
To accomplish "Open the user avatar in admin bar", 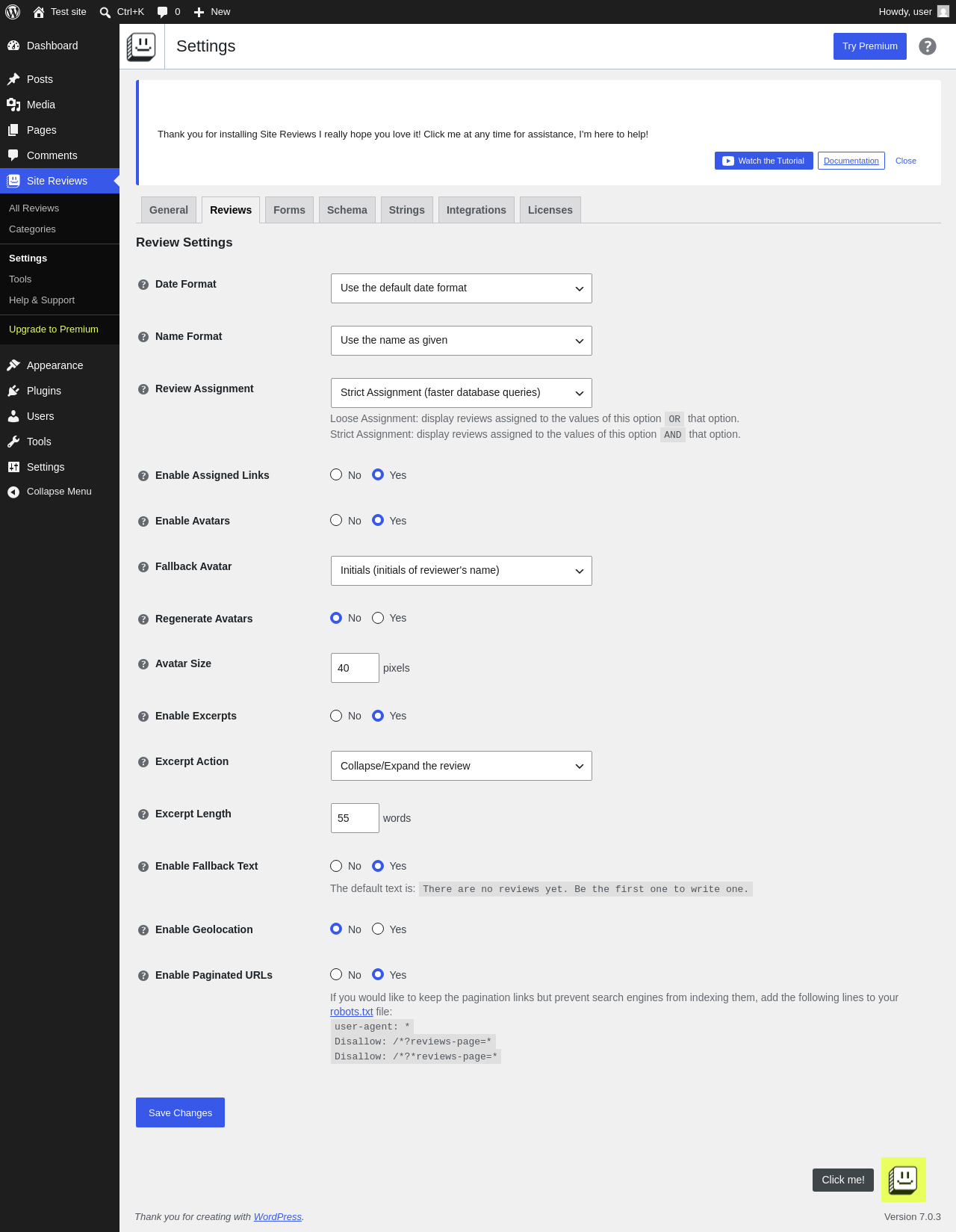I will pos(943,12).
